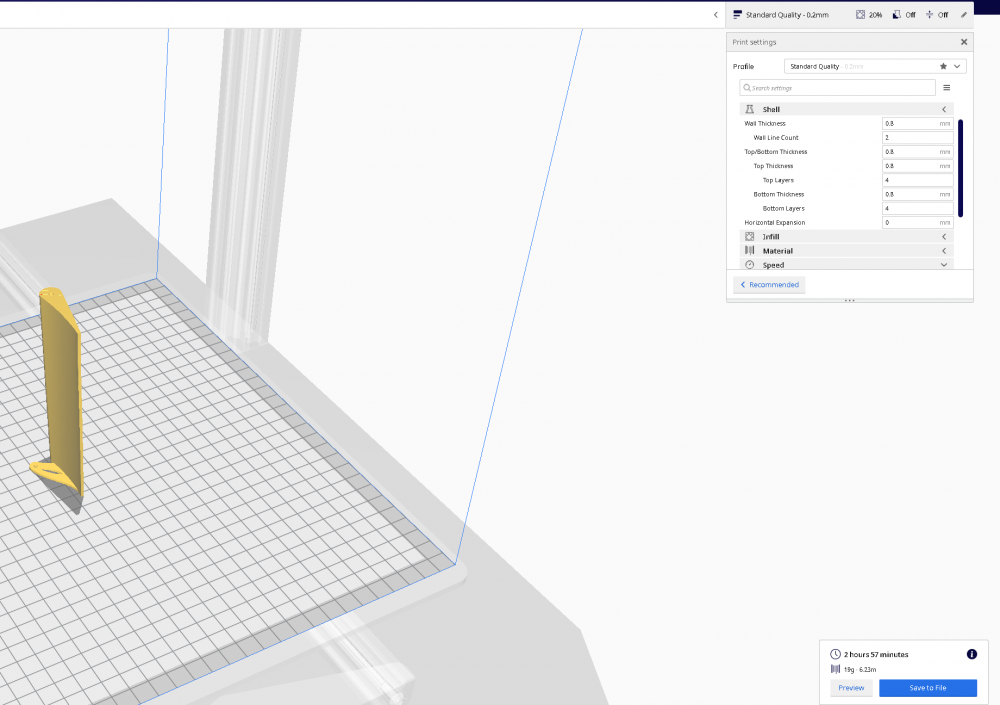Click the Search settings field
1000x705 pixels.
[x=838, y=88]
